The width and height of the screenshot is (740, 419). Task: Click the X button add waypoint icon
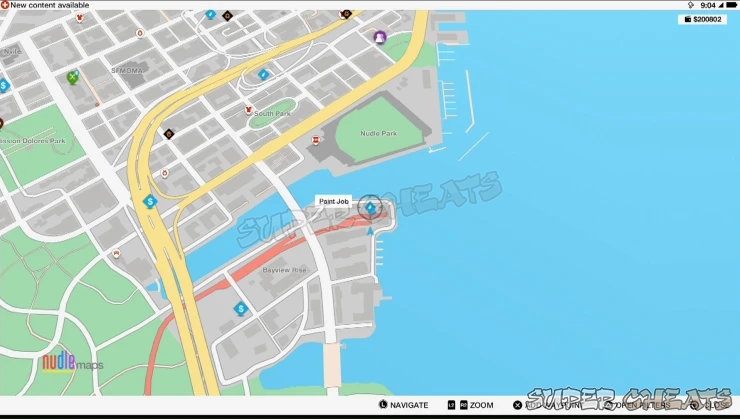coord(517,405)
